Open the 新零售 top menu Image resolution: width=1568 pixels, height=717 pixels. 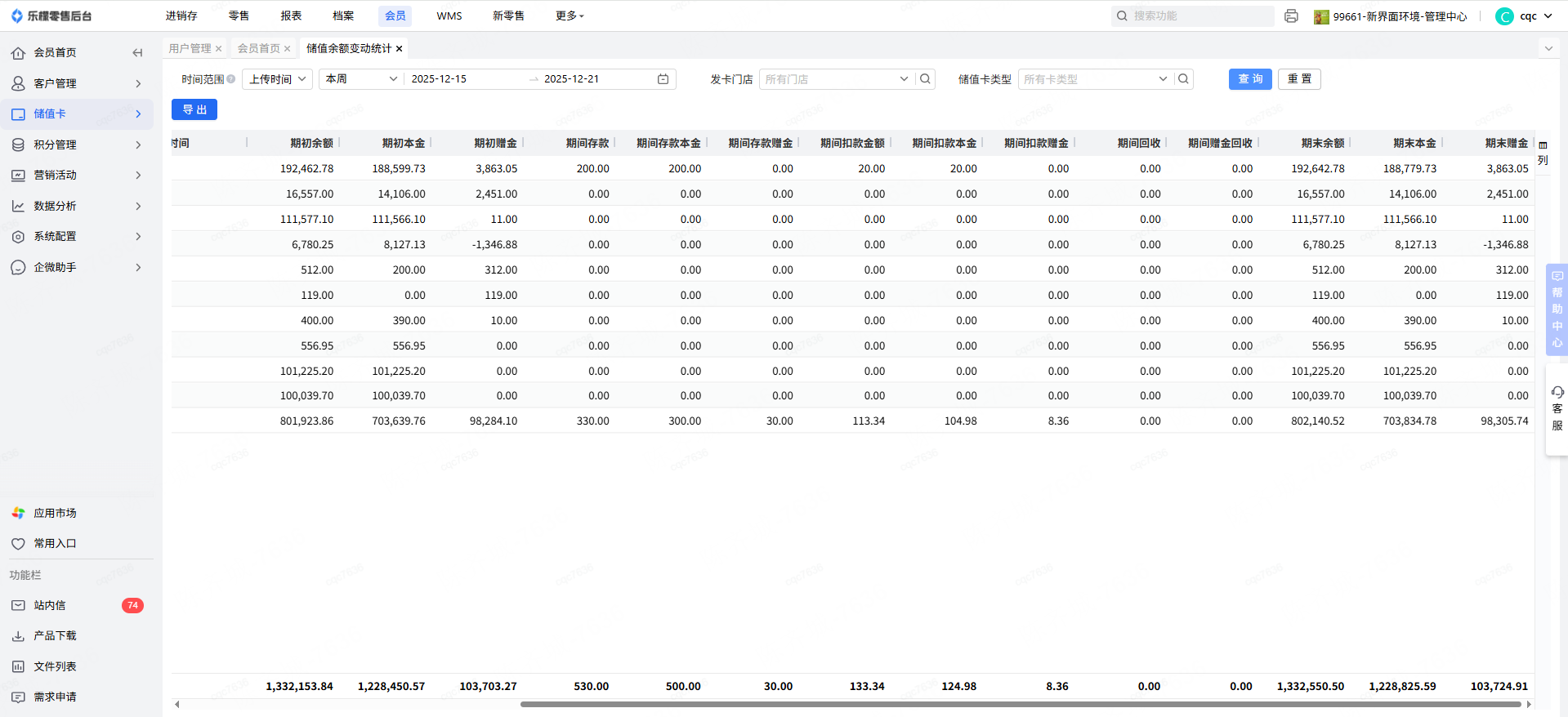(508, 16)
